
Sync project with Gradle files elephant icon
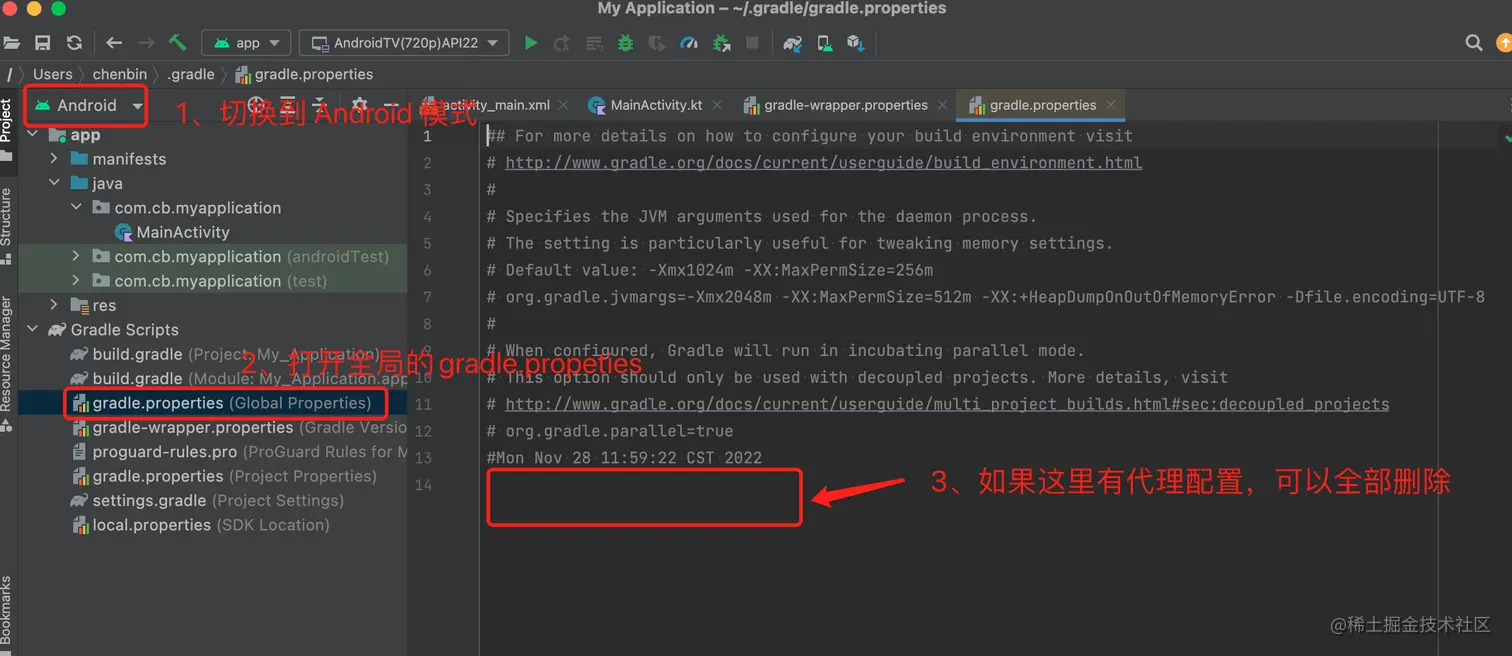coord(792,43)
